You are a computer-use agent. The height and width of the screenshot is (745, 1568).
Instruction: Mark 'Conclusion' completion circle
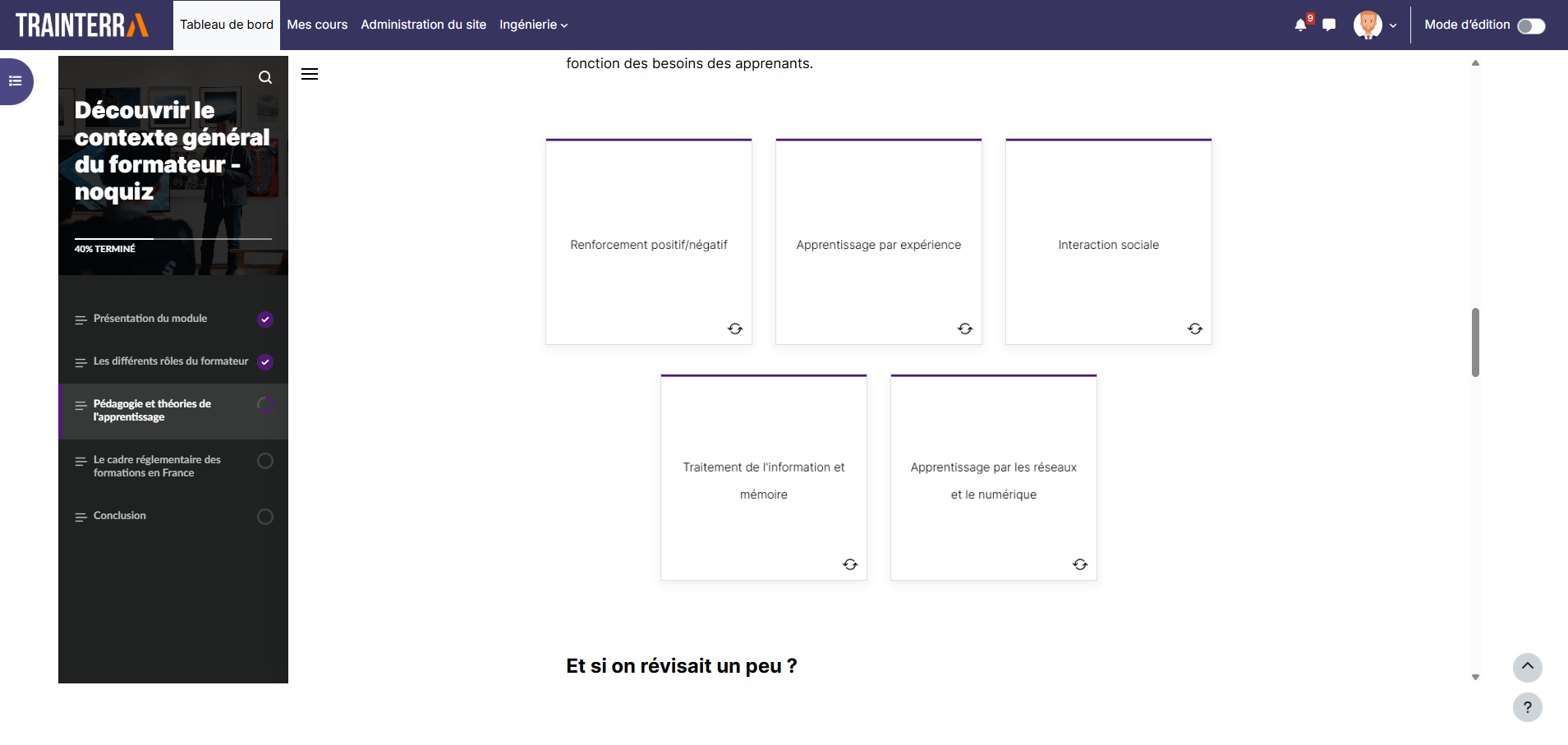point(264,516)
